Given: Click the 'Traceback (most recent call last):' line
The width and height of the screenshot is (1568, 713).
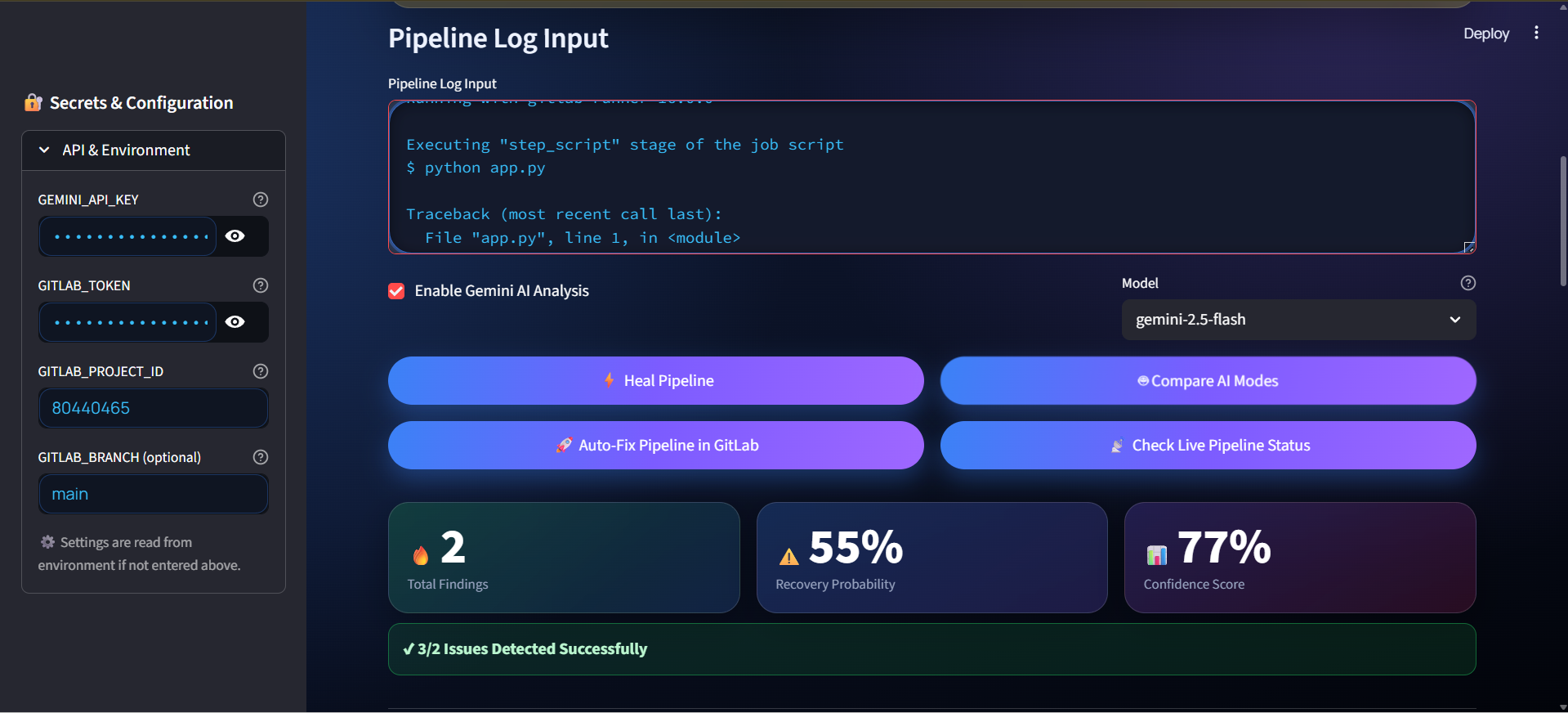Looking at the screenshot, I should pos(564,214).
